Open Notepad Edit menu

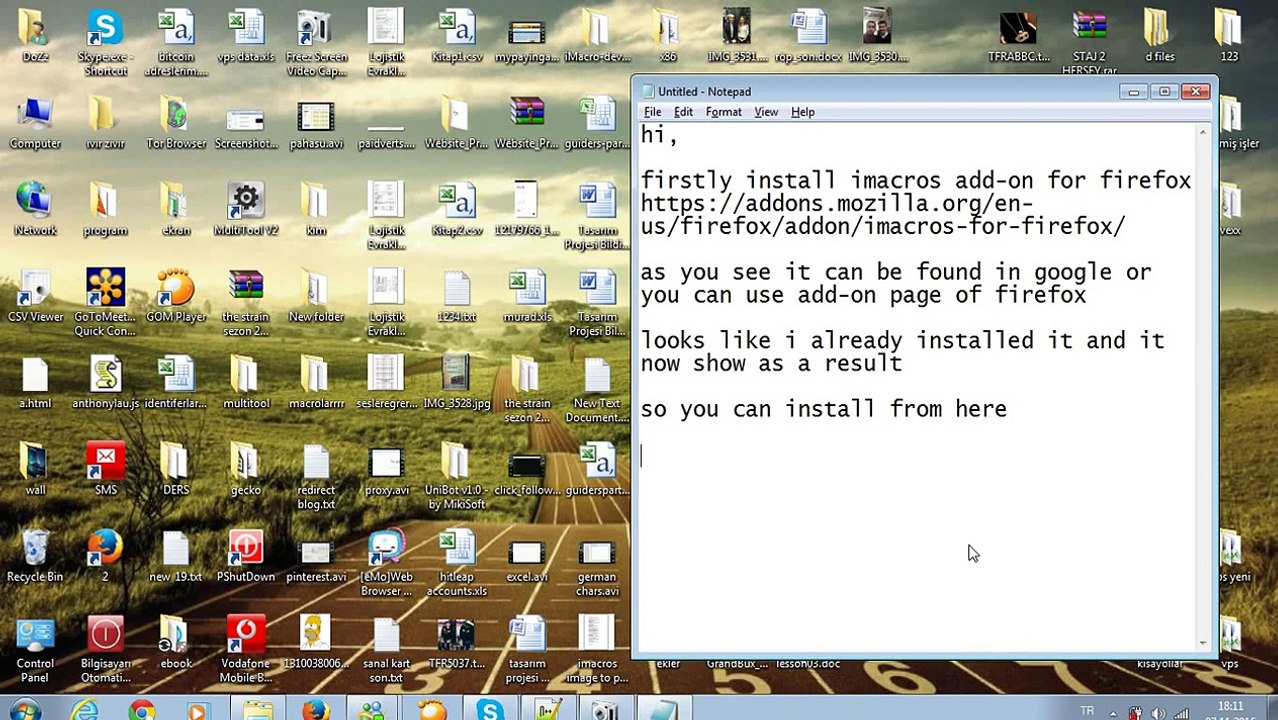point(683,112)
